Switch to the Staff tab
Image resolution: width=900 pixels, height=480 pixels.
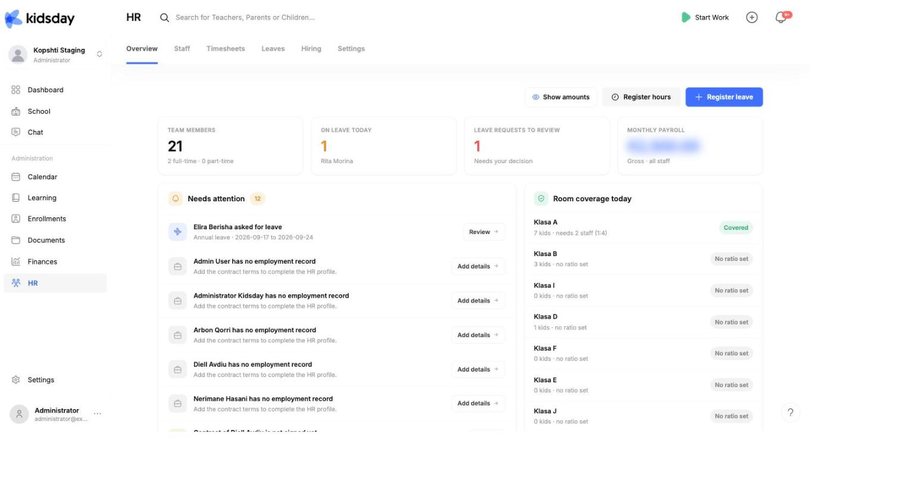click(182, 49)
